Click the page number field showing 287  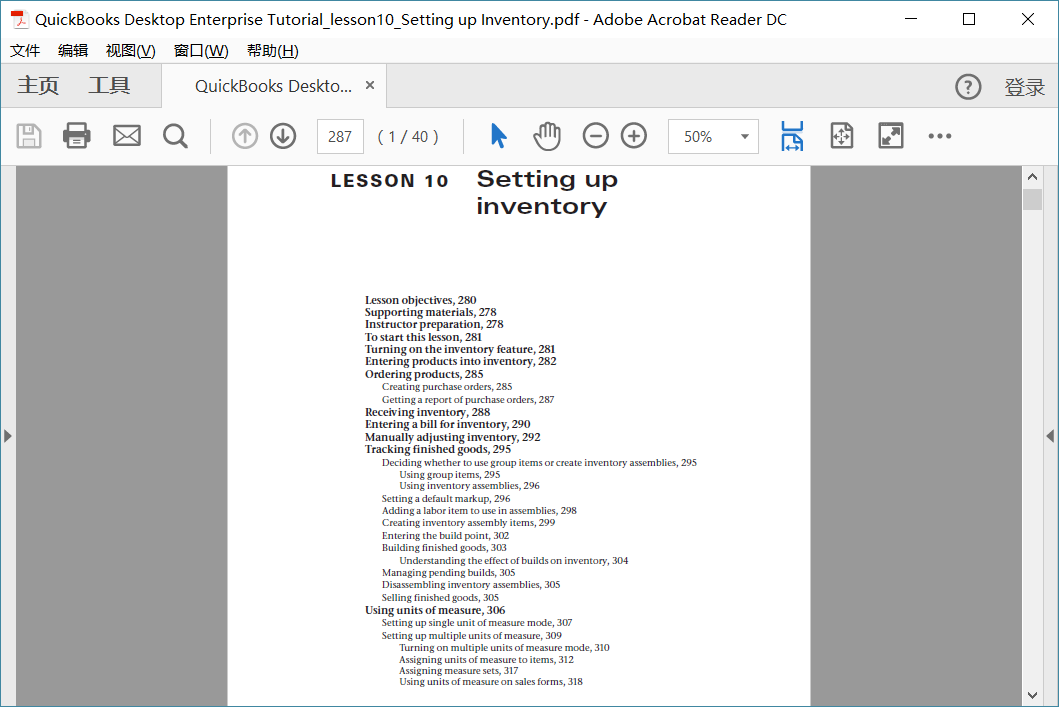click(x=340, y=136)
